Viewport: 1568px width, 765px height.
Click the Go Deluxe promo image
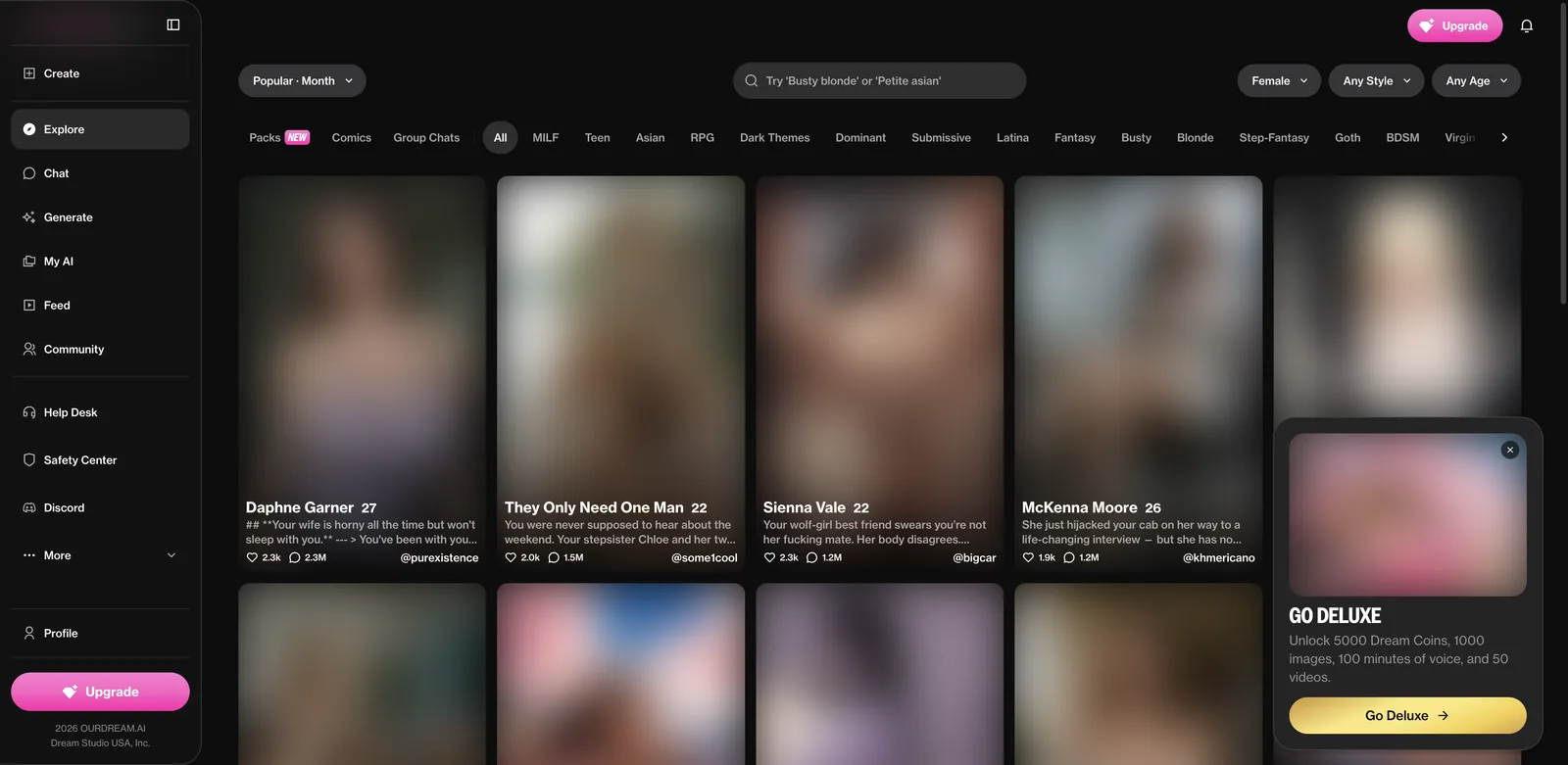(1407, 514)
